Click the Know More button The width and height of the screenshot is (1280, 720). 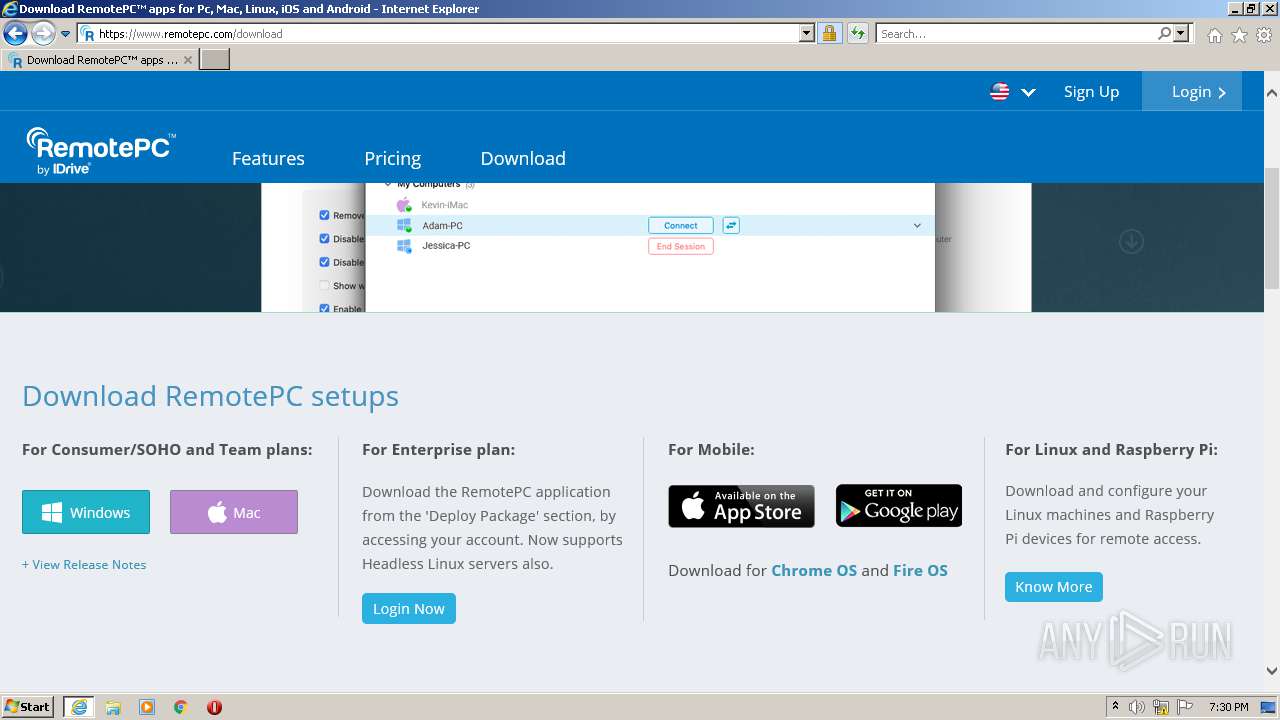point(1054,586)
